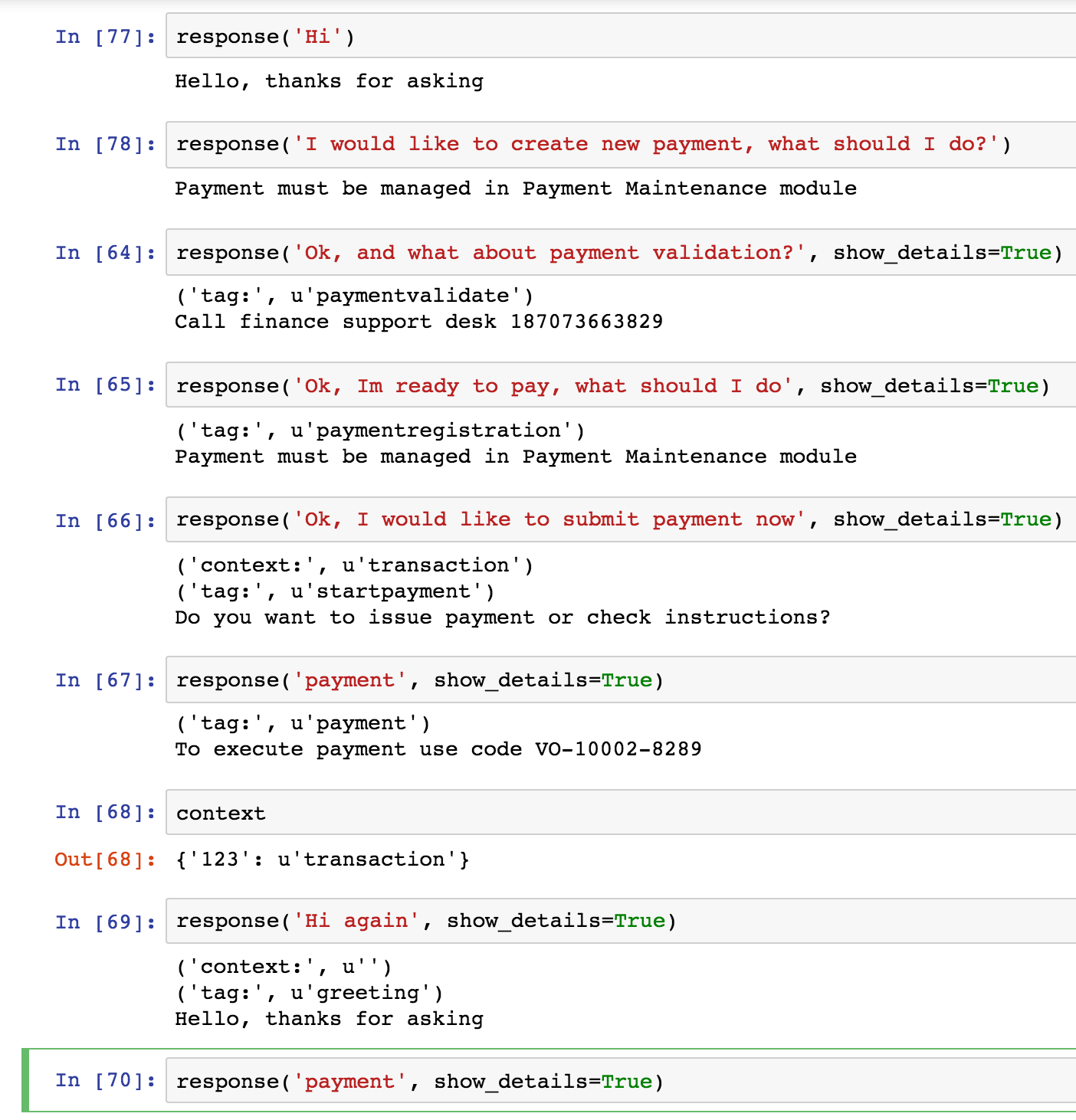The height and width of the screenshot is (1120, 1076).
Task: Click the 'paymentregistration' tag output line
Action: [x=380, y=431]
